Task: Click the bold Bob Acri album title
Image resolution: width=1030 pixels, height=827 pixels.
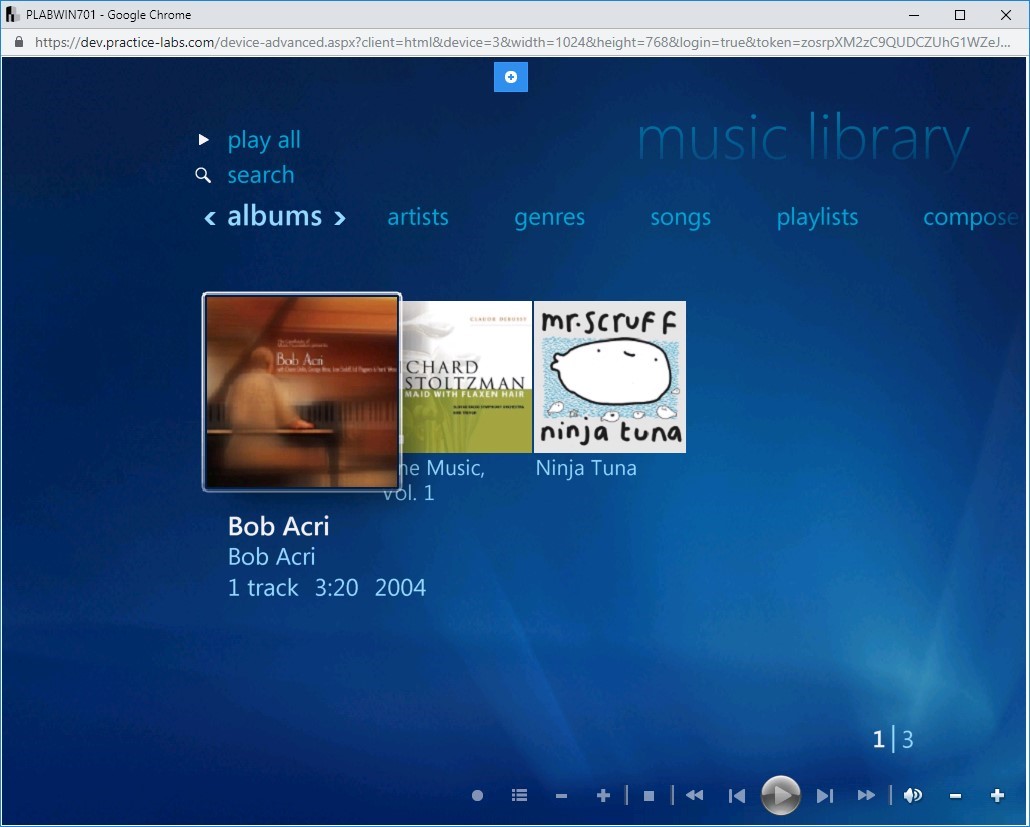Action: tap(279, 526)
